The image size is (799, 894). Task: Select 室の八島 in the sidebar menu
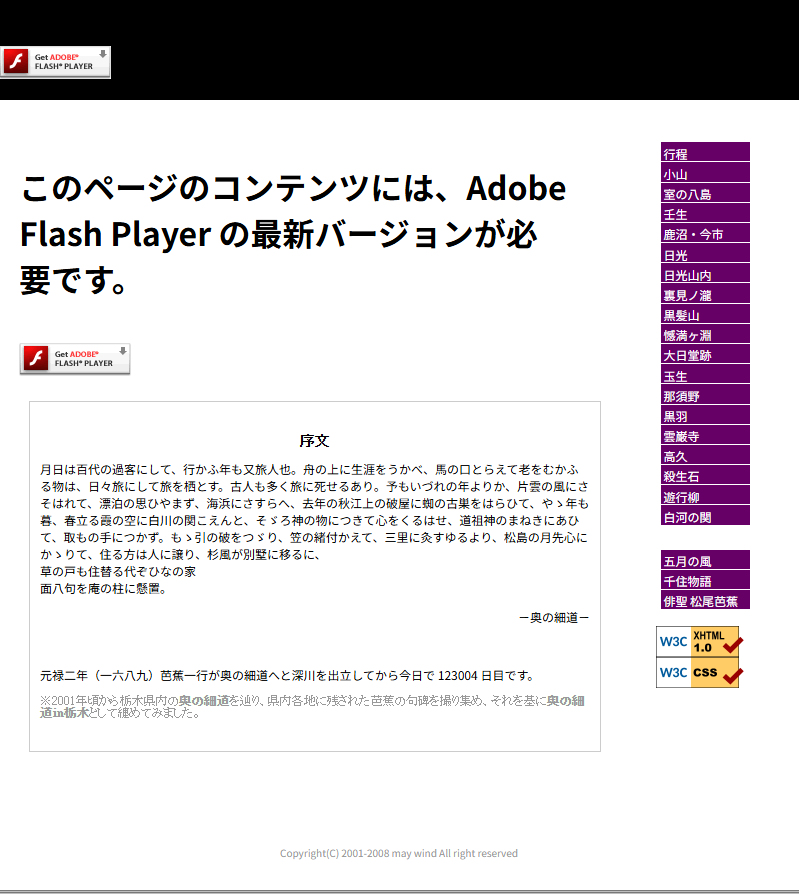click(x=704, y=194)
